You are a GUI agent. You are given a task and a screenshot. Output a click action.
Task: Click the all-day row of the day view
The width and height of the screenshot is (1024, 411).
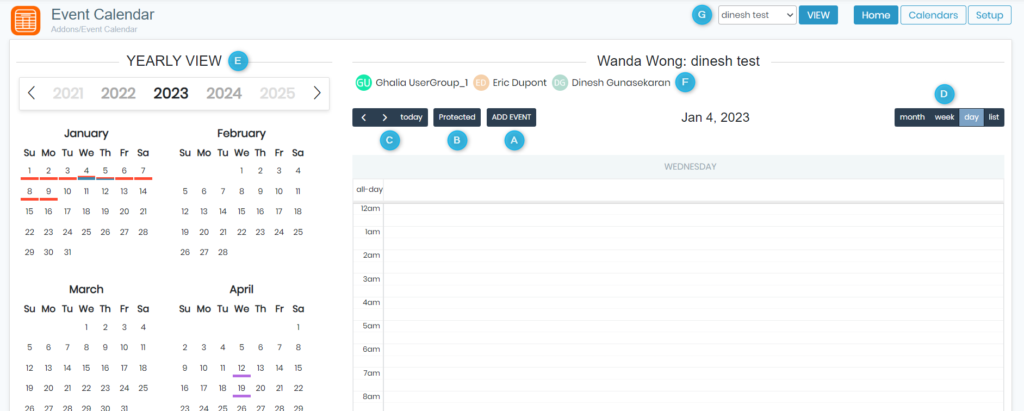coord(693,189)
